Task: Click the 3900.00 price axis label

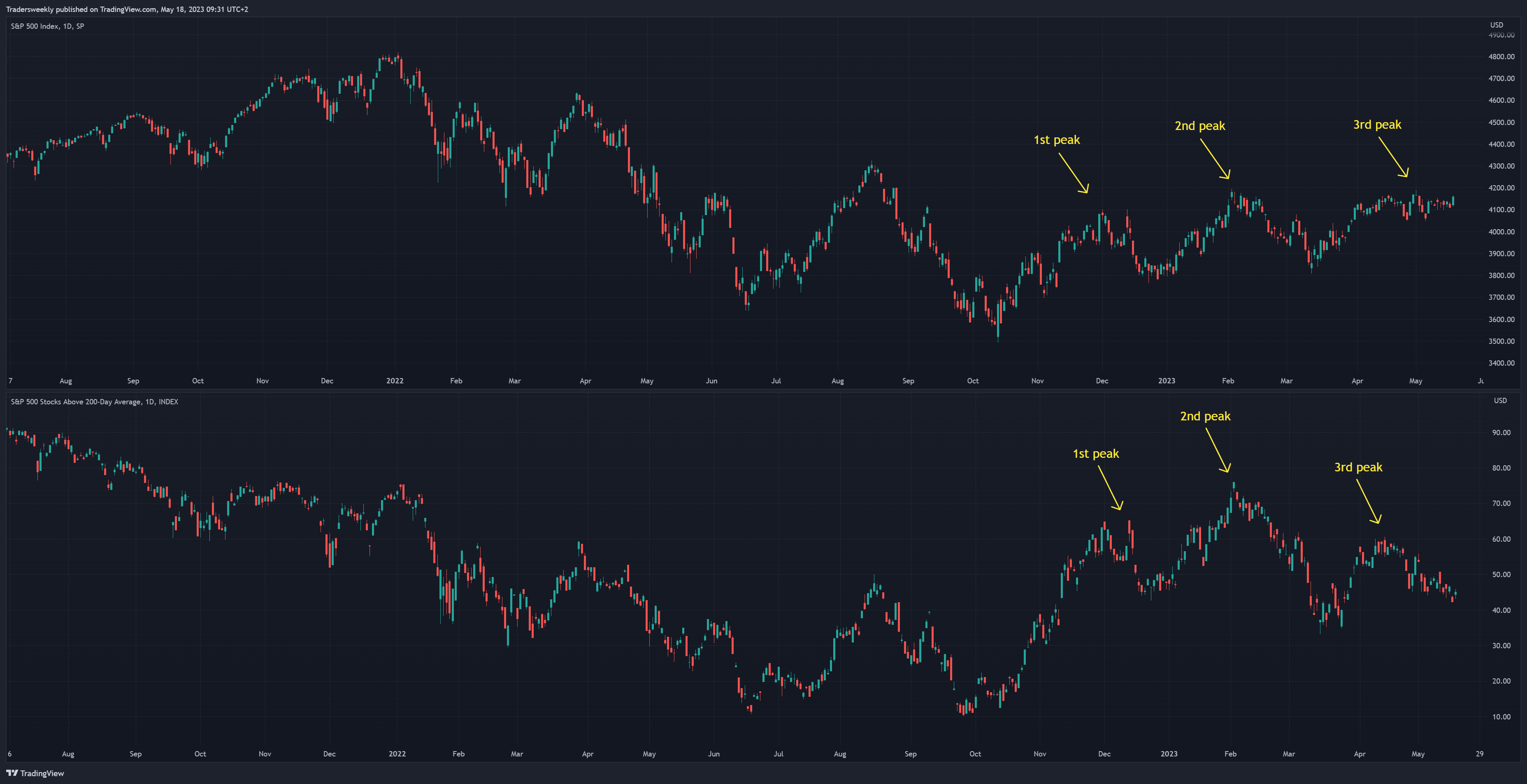Action: click(x=1501, y=254)
